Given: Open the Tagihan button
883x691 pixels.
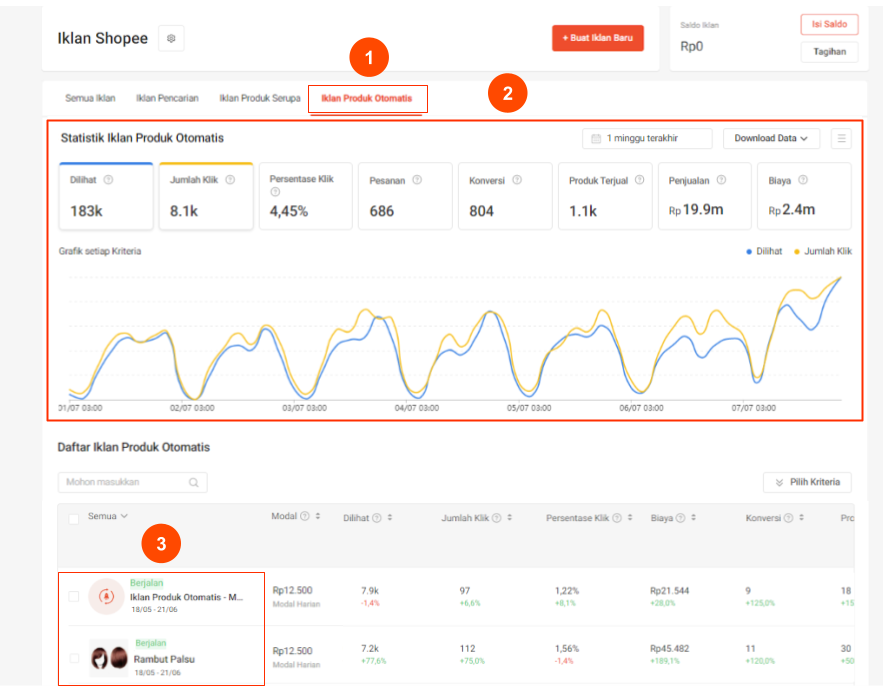Looking at the screenshot, I should [x=830, y=52].
